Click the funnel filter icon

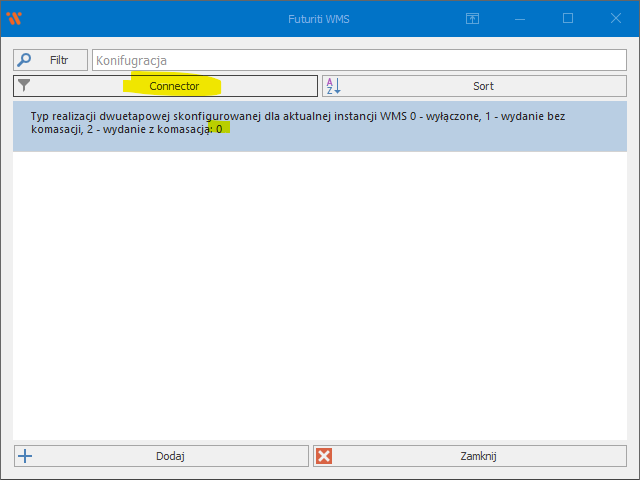coord(25,86)
